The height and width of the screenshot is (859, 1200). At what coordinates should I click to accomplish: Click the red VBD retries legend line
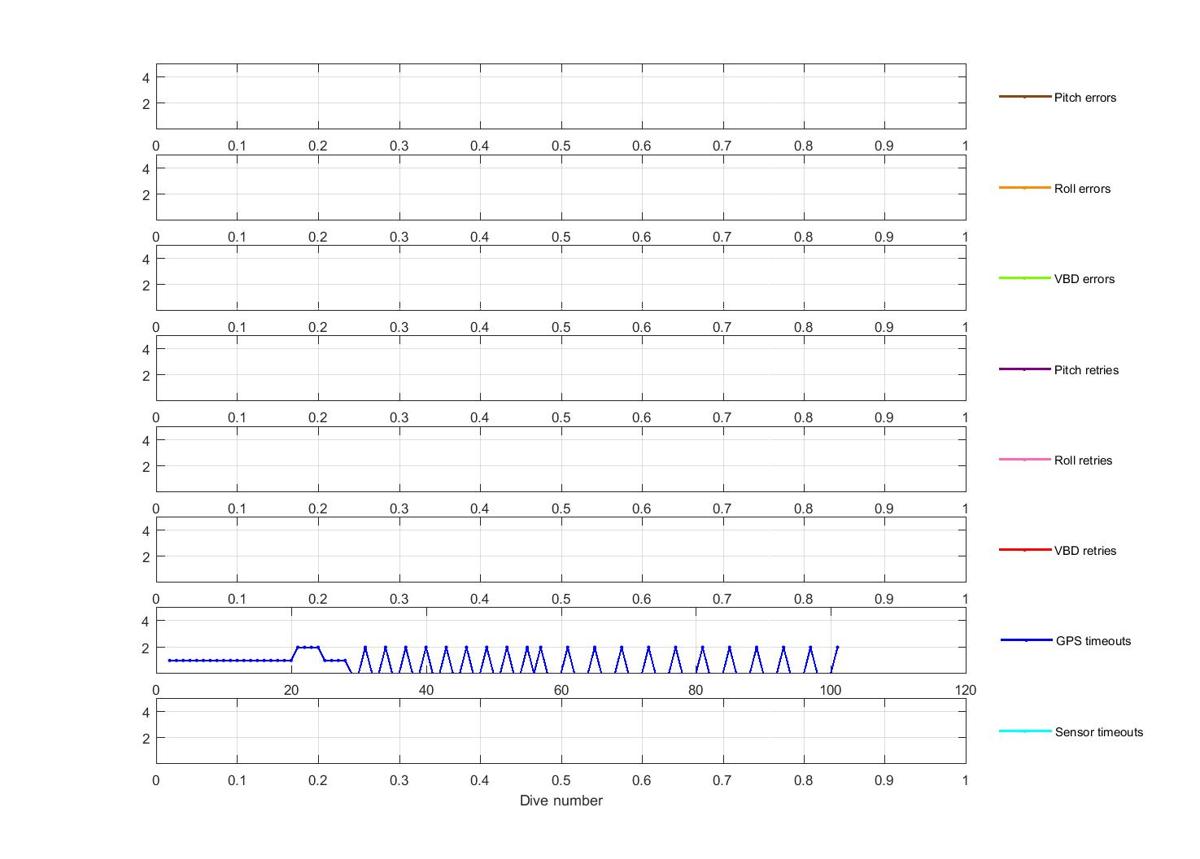click(1025, 550)
